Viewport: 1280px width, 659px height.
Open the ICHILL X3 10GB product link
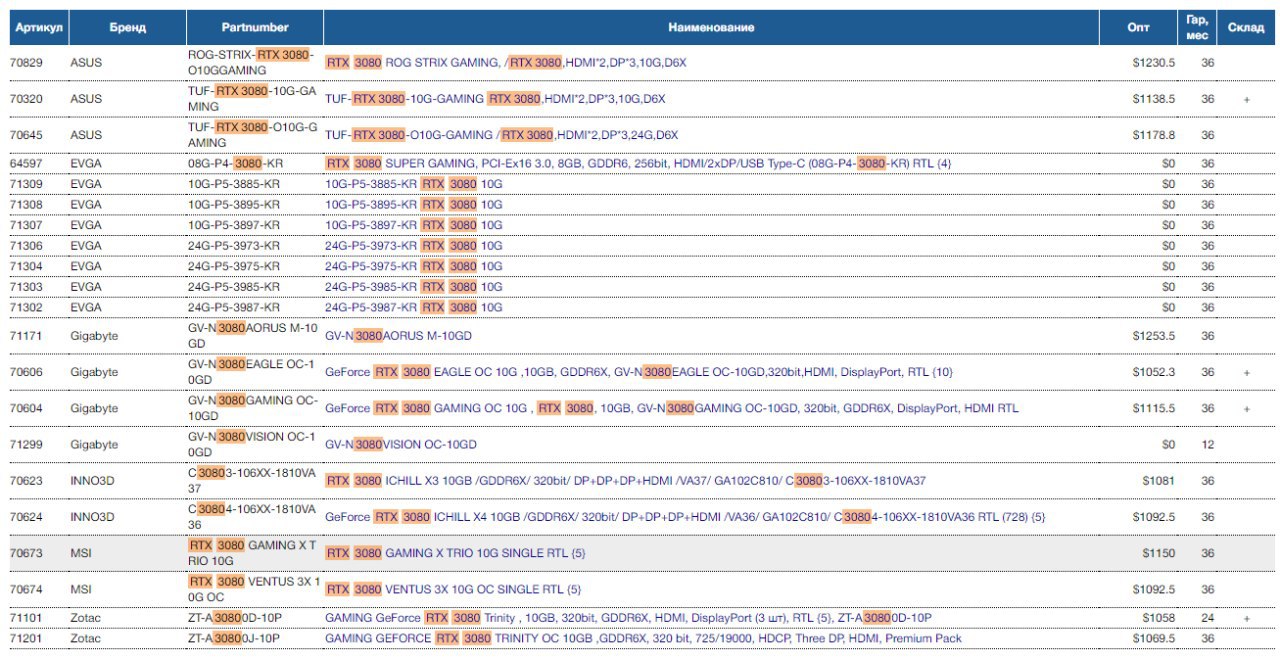(x=626, y=481)
